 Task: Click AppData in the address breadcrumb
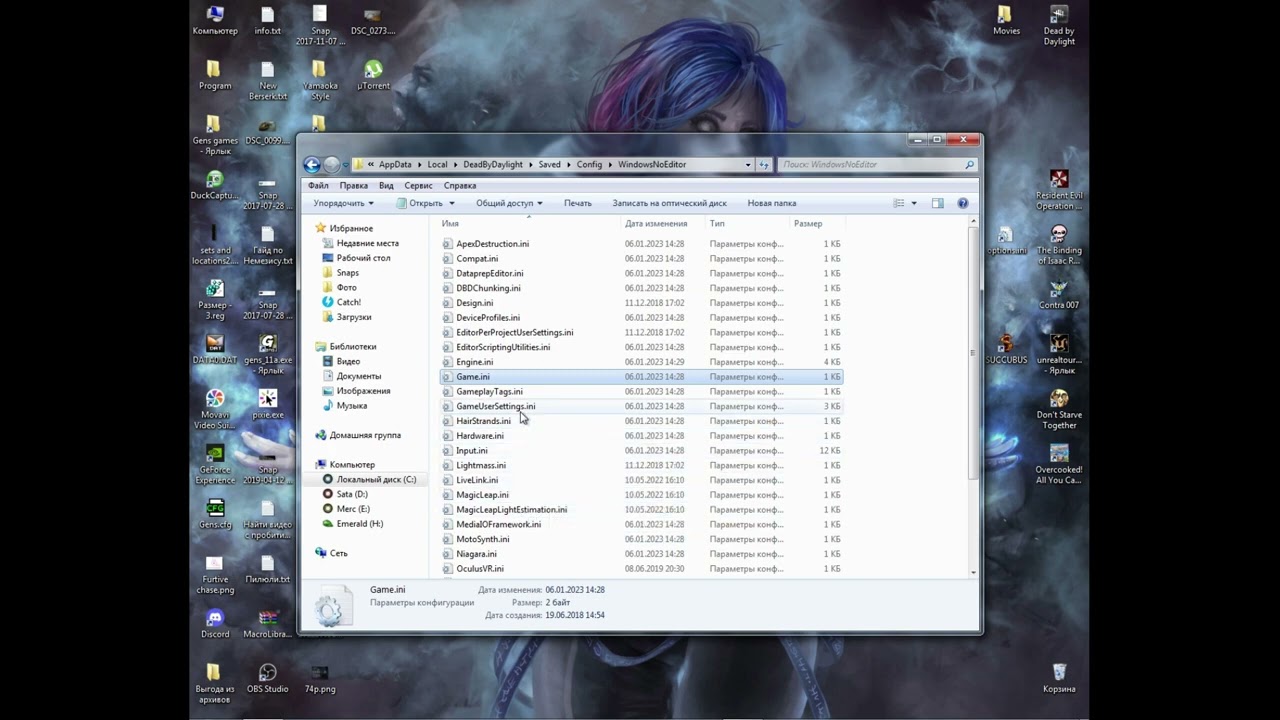pyautogui.click(x=395, y=164)
